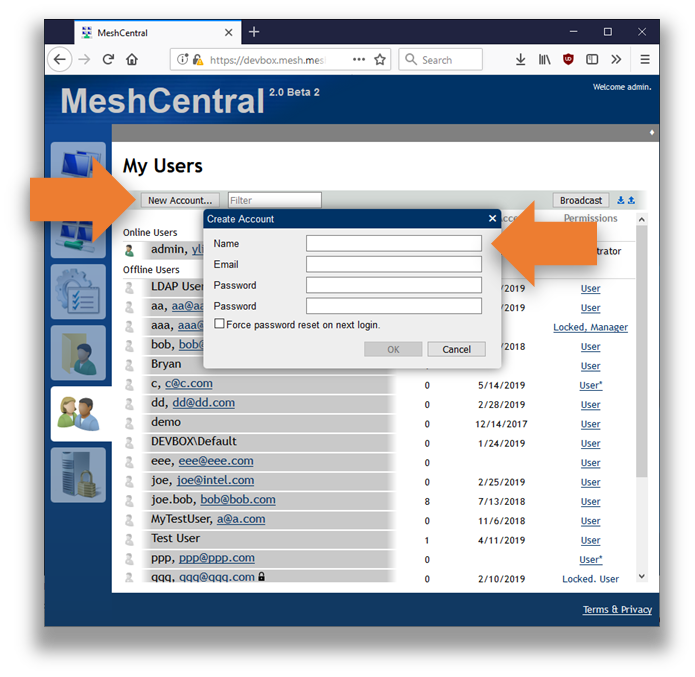Open a new browser tab

pyautogui.click(x=254, y=32)
